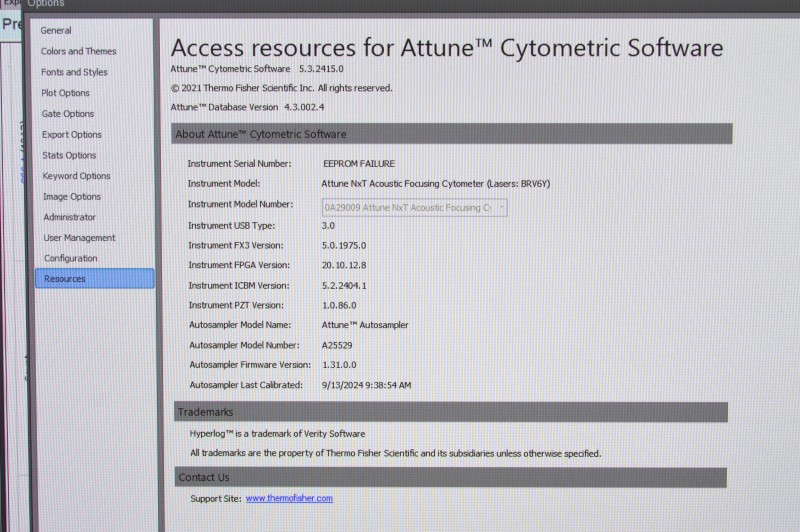This screenshot has height=532, width=800.
Task: Click the dropdown arrow of Instrument Model Number
Action: pos(502,208)
